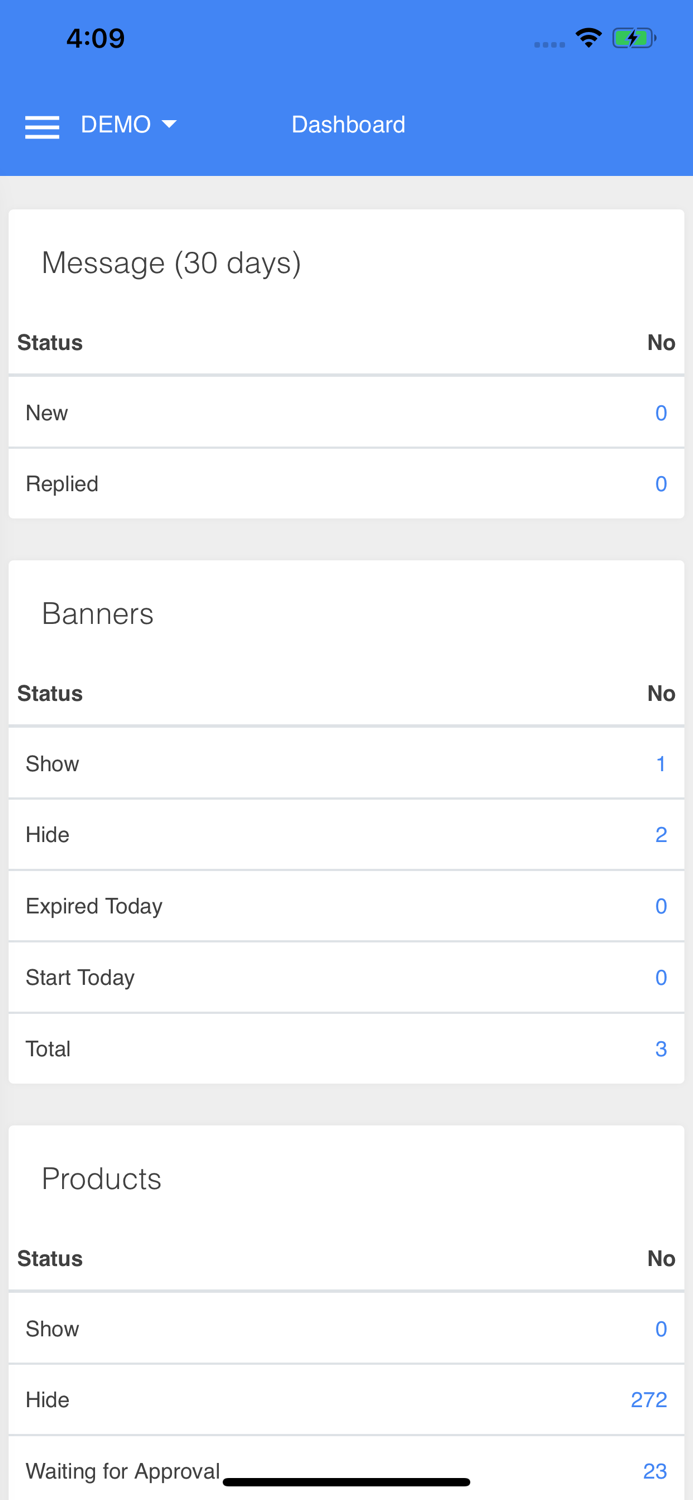Viewport: 693px width, 1500px height.
Task: Select the Replied message count
Action: [x=661, y=483]
